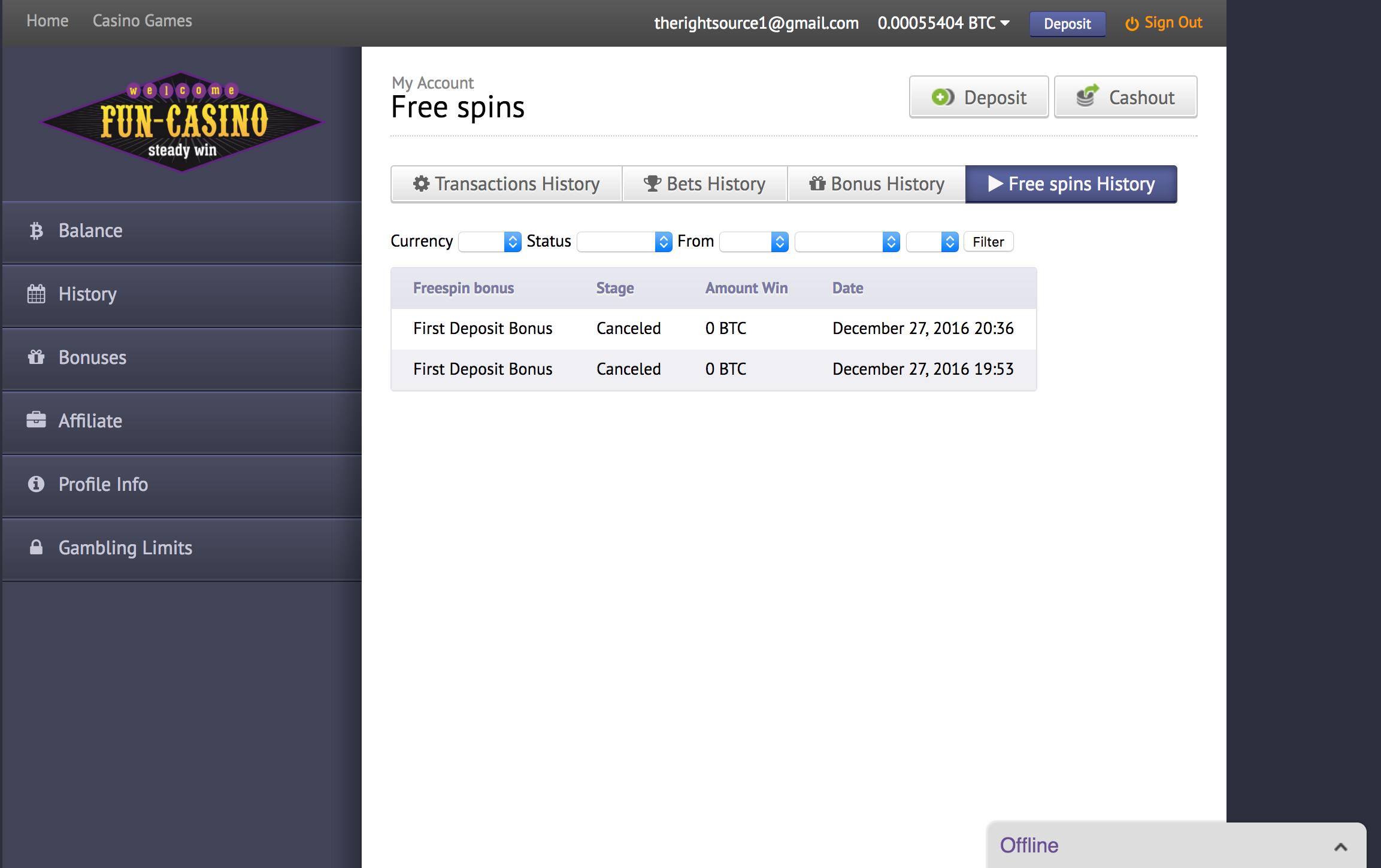The width and height of the screenshot is (1381, 868).
Task: Open the Casino Games link
Action: coord(143,21)
